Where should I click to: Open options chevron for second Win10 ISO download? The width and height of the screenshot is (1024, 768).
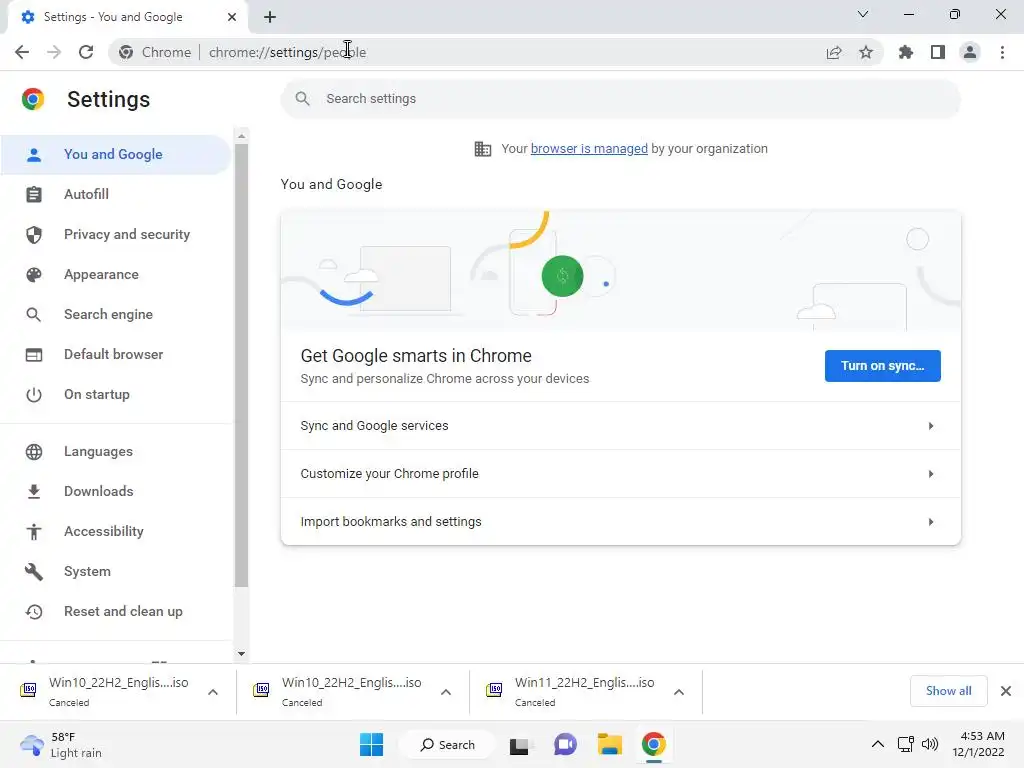pyautogui.click(x=446, y=692)
